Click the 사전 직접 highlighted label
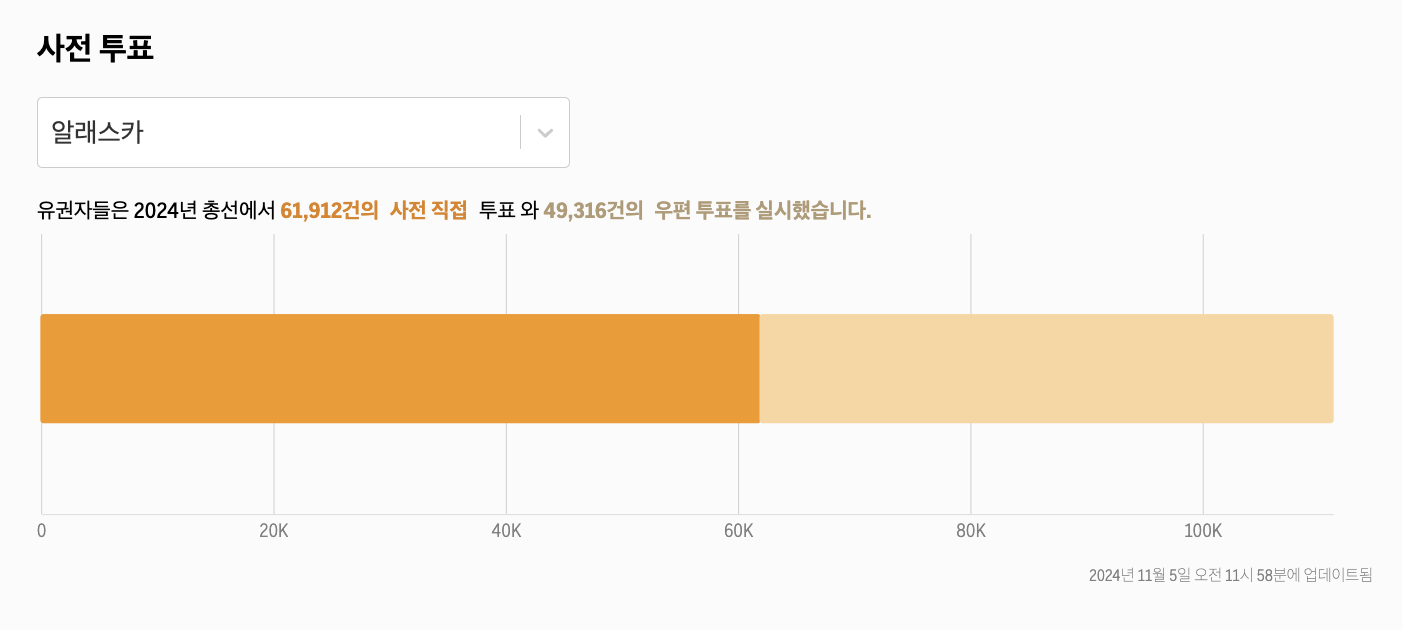The image size is (1402, 630). pyautogui.click(x=429, y=210)
